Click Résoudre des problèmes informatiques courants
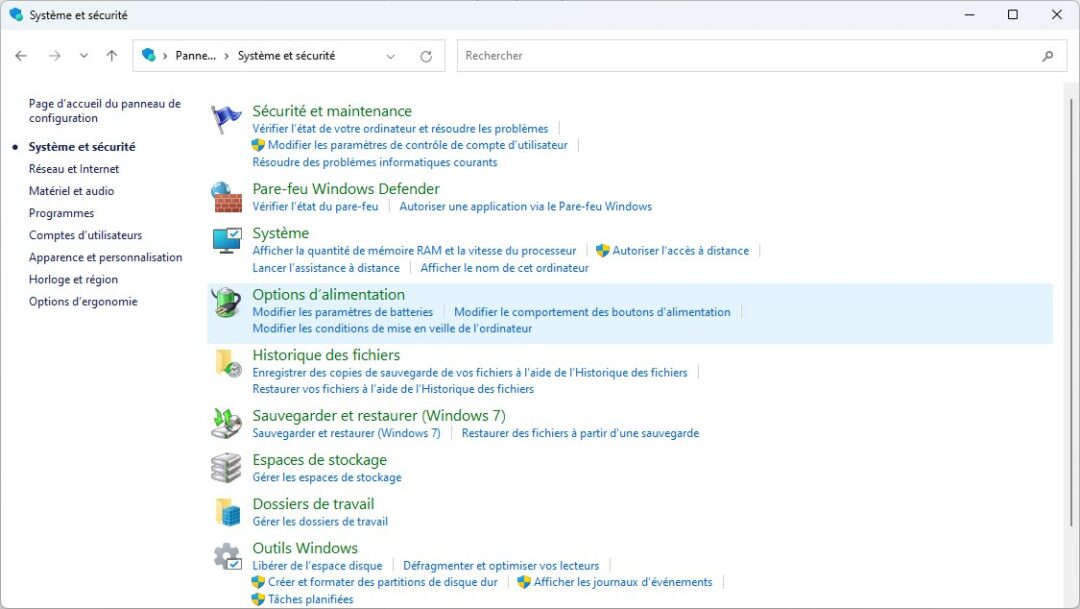Viewport: 1080px width, 609px height. (x=375, y=163)
